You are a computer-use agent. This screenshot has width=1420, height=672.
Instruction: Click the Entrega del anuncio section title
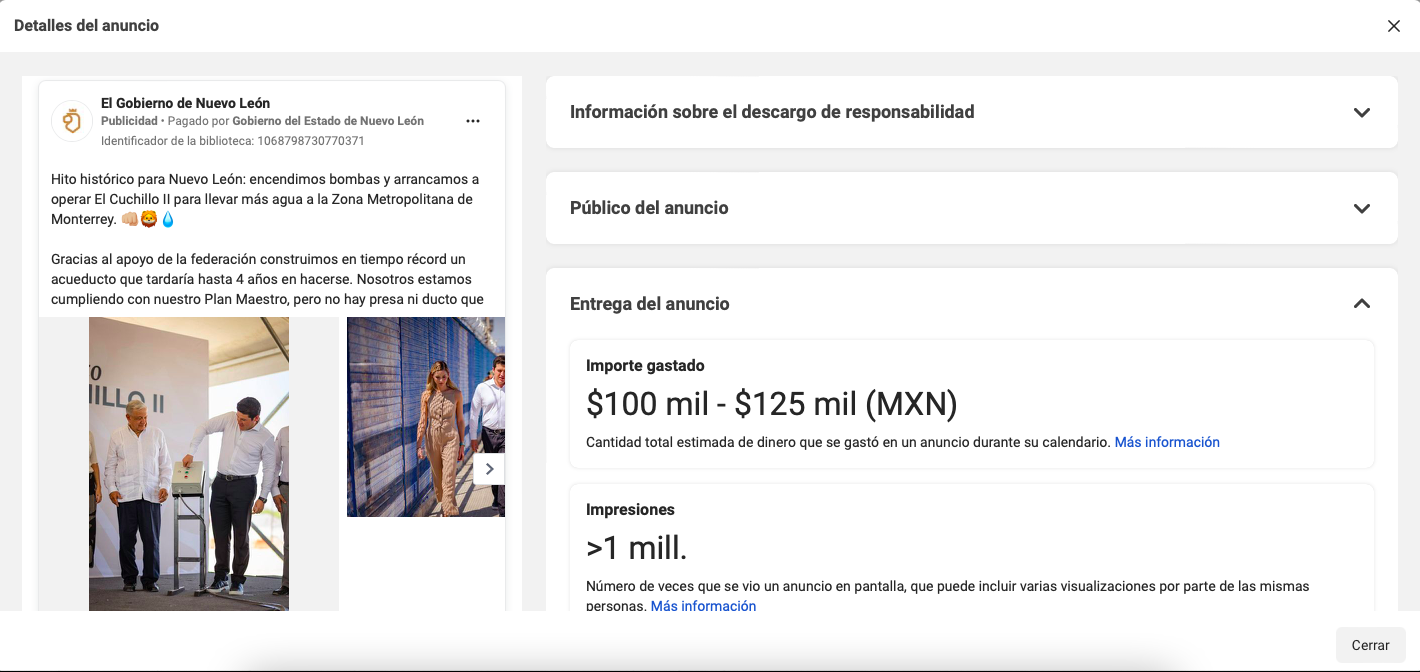pos(649,304)
